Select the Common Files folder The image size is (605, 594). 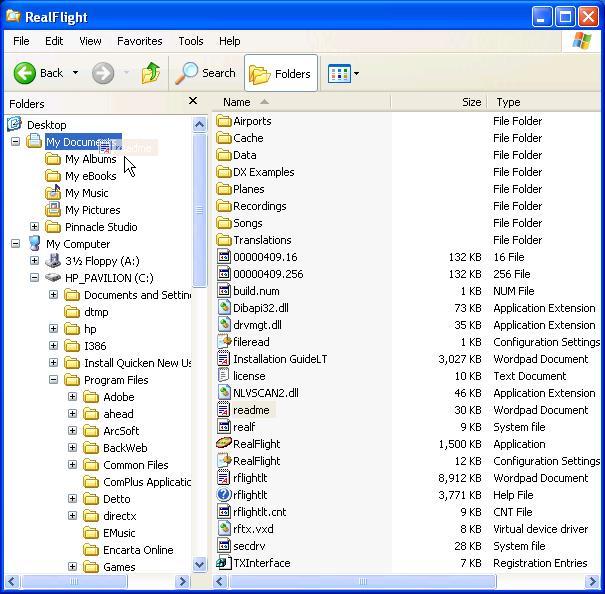pyautogui.click(x=136, y=465)
